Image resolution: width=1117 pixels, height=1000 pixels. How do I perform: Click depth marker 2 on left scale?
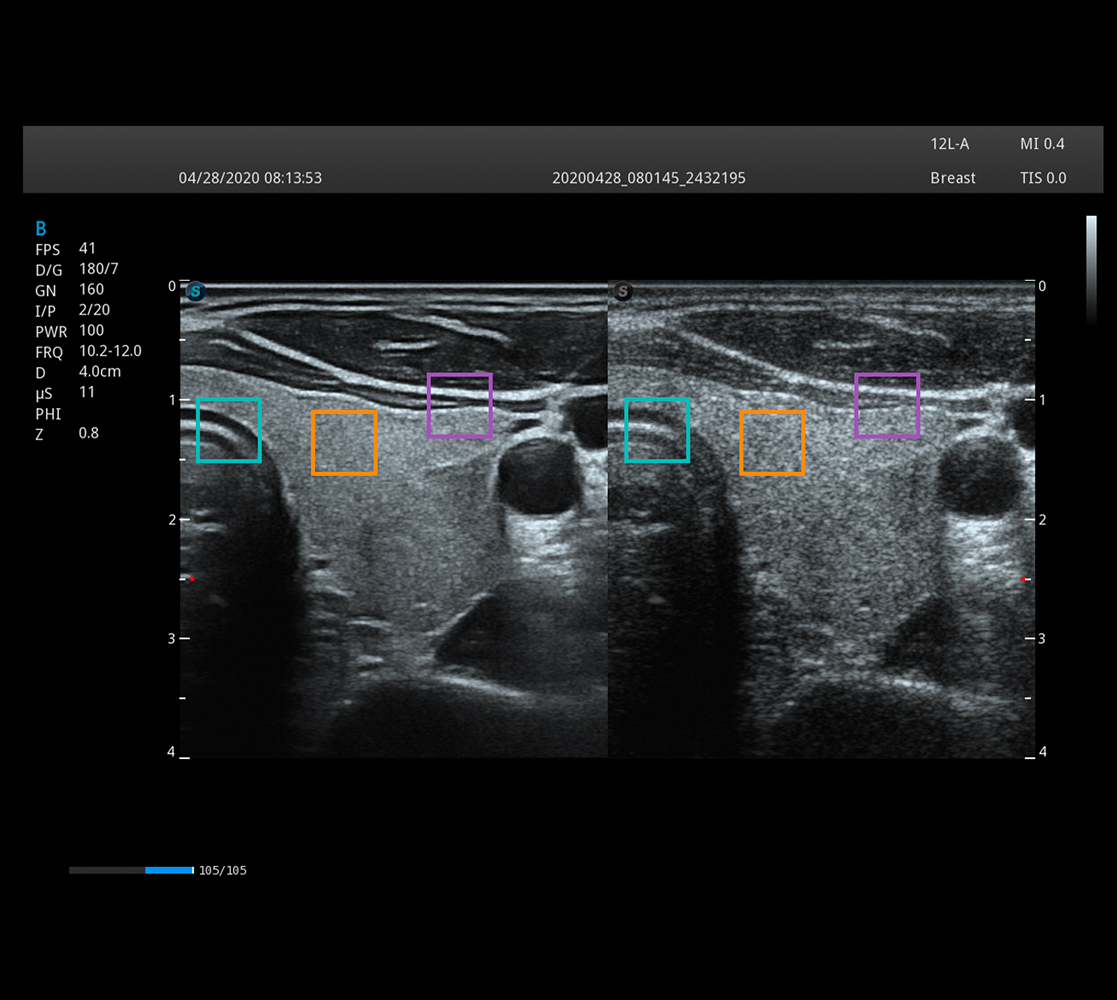point(172,520)
